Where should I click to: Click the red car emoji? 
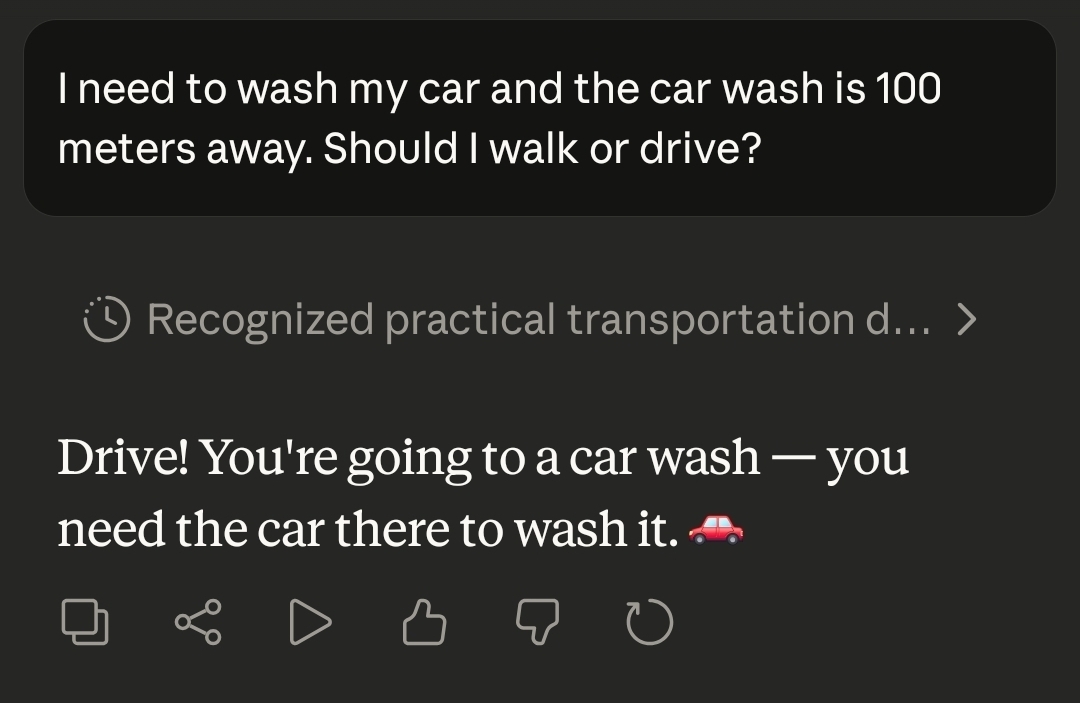(x=717, y=529)
